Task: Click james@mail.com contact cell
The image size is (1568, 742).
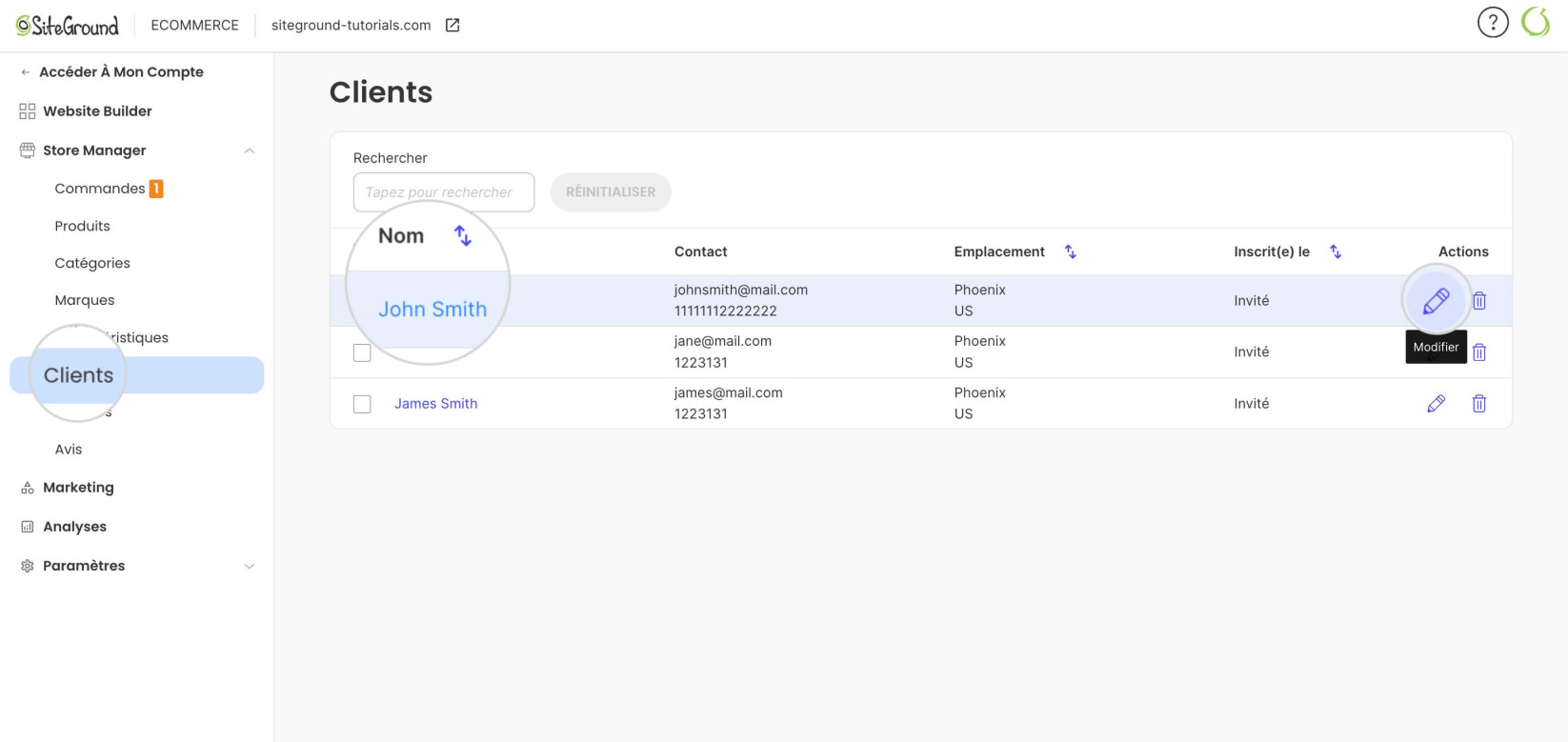Action: pyautogui.click(x=729, y=392)
